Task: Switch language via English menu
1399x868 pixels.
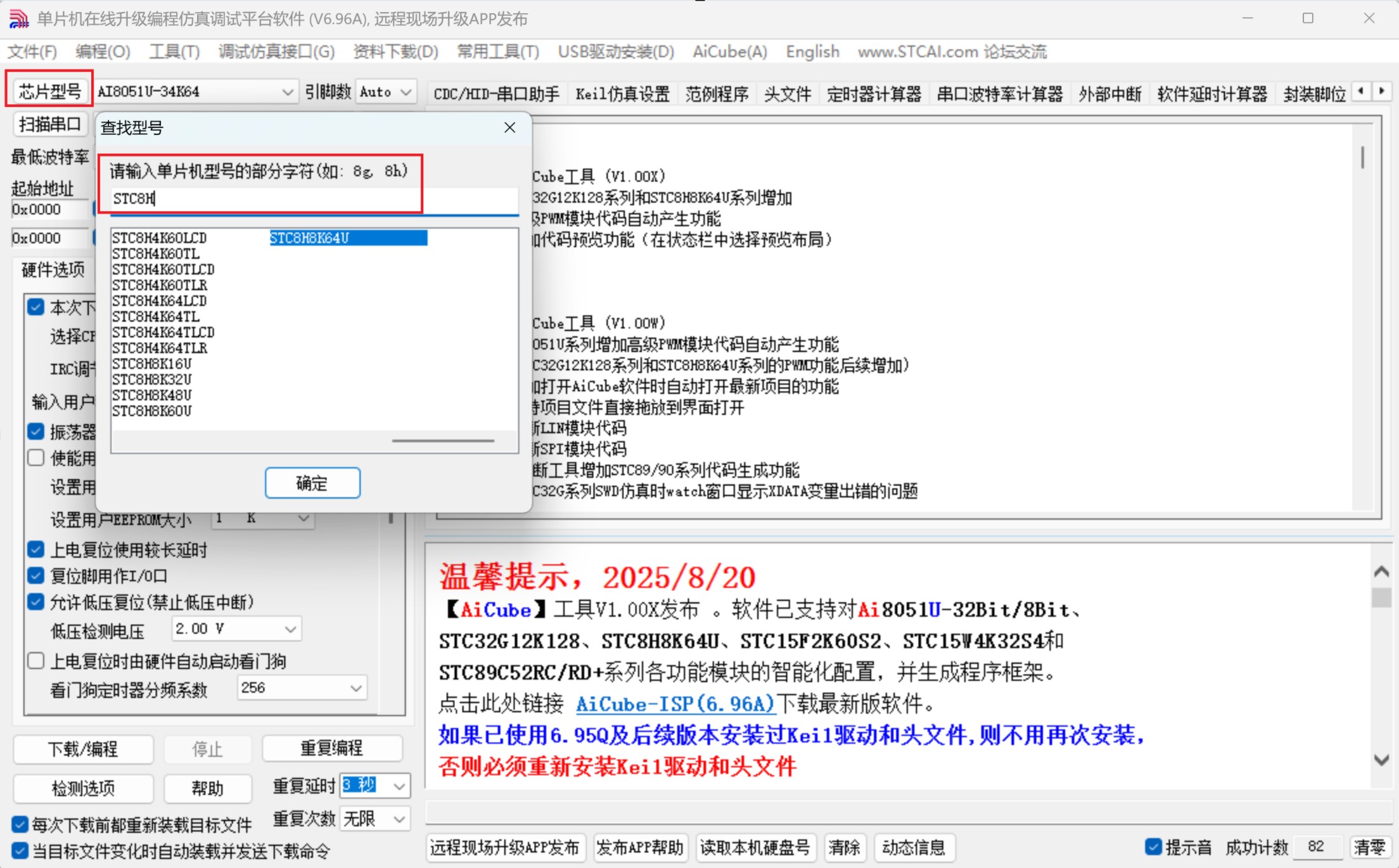Action: tap(812, 51)
